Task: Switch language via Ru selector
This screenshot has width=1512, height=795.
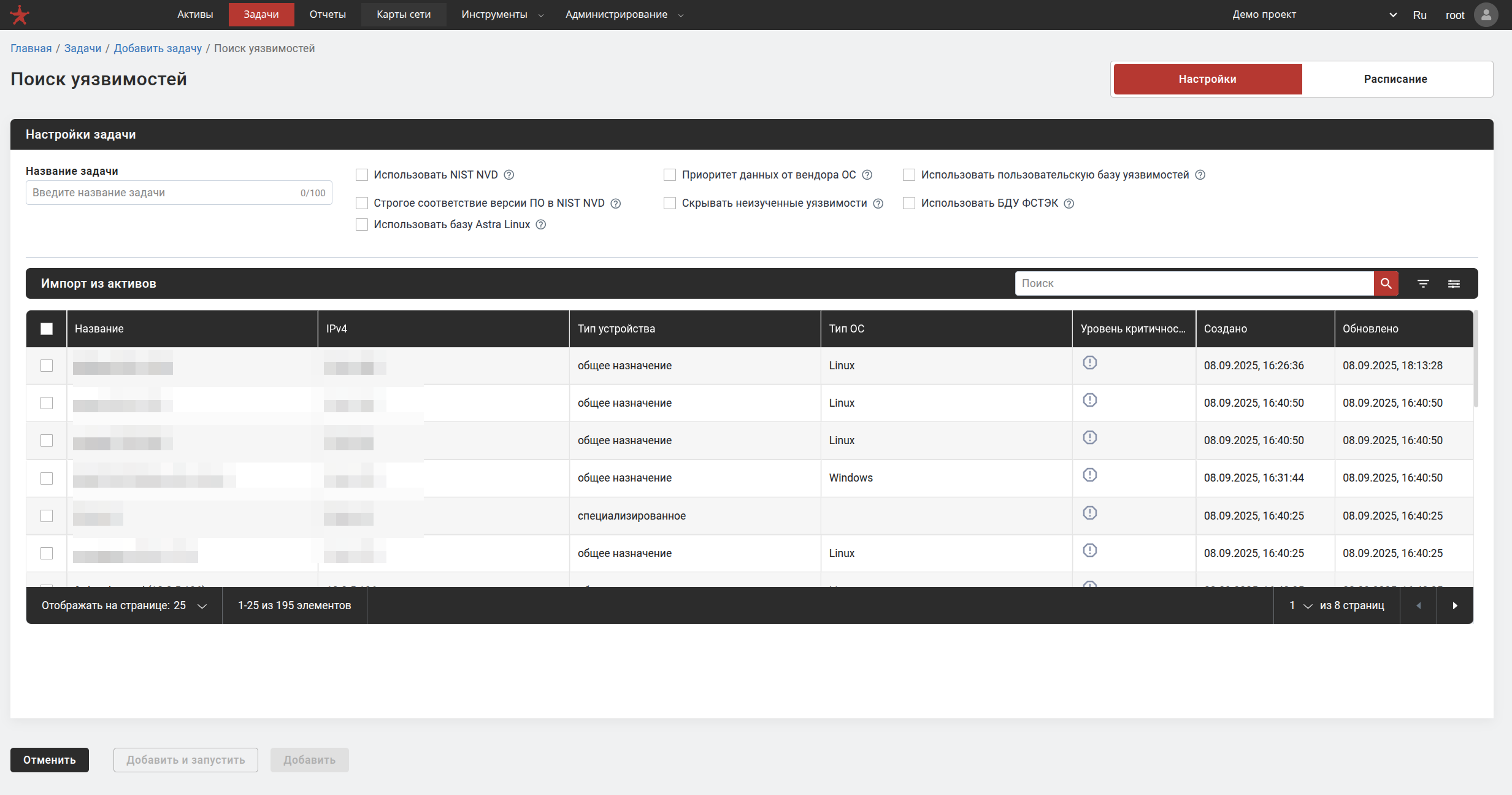Action: [1419, 15]
